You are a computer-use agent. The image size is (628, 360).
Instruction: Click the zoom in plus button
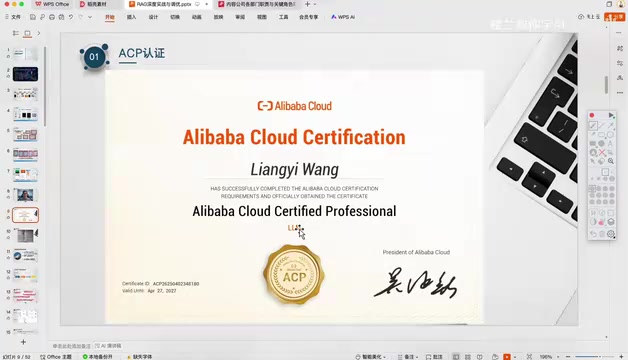pyautogui.click(x=621, y=356)
